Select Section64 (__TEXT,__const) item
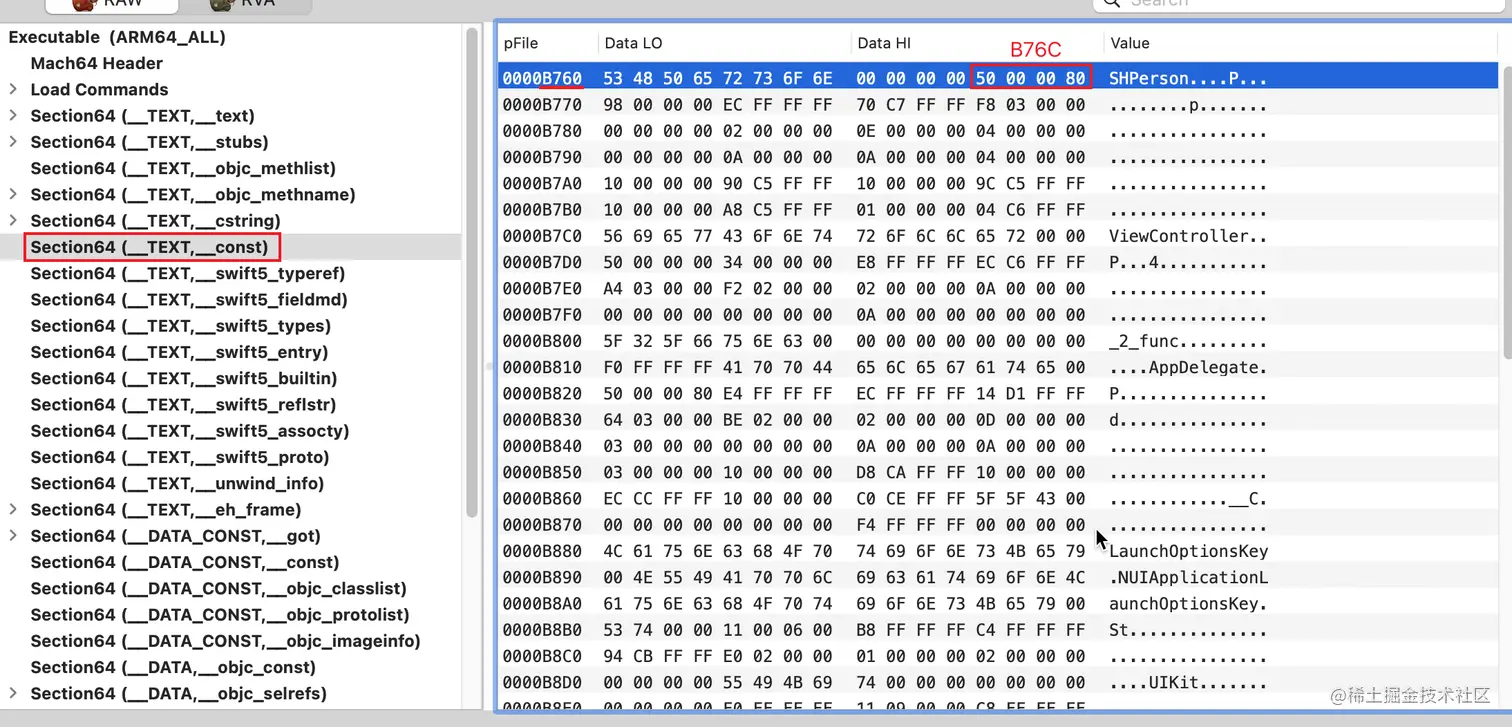1512x727 pixels. [150, 247]
